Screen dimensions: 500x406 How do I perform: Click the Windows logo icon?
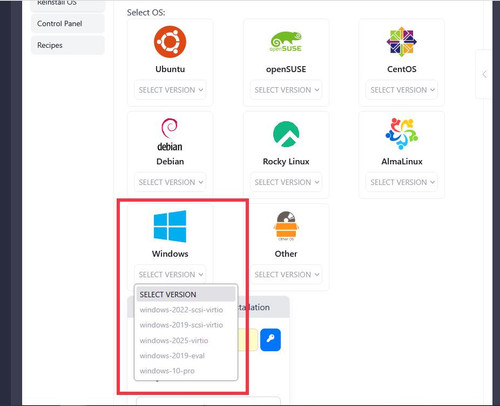pyautogui.click(x=170, y=226)
